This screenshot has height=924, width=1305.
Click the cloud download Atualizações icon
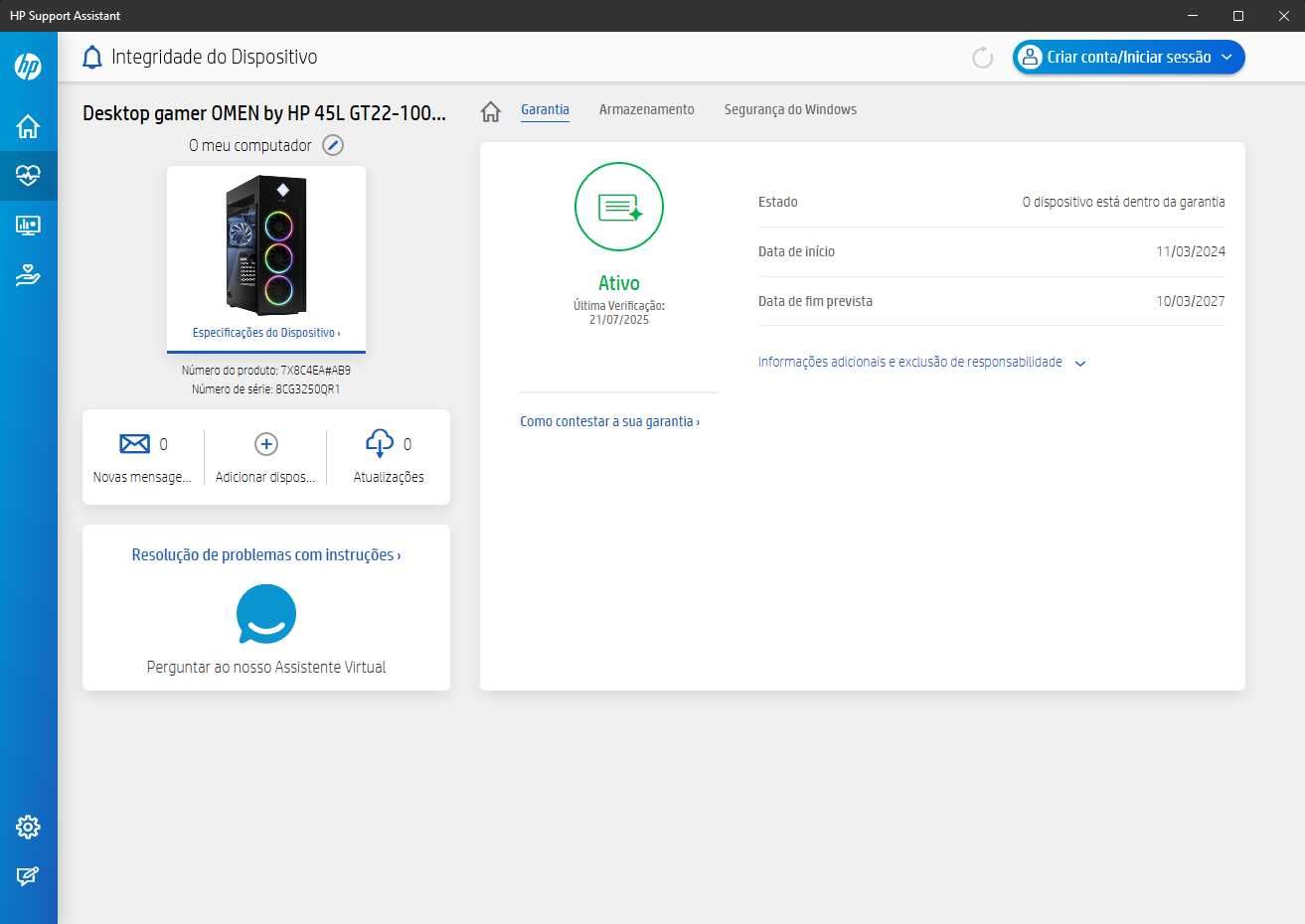pos(380,443)
